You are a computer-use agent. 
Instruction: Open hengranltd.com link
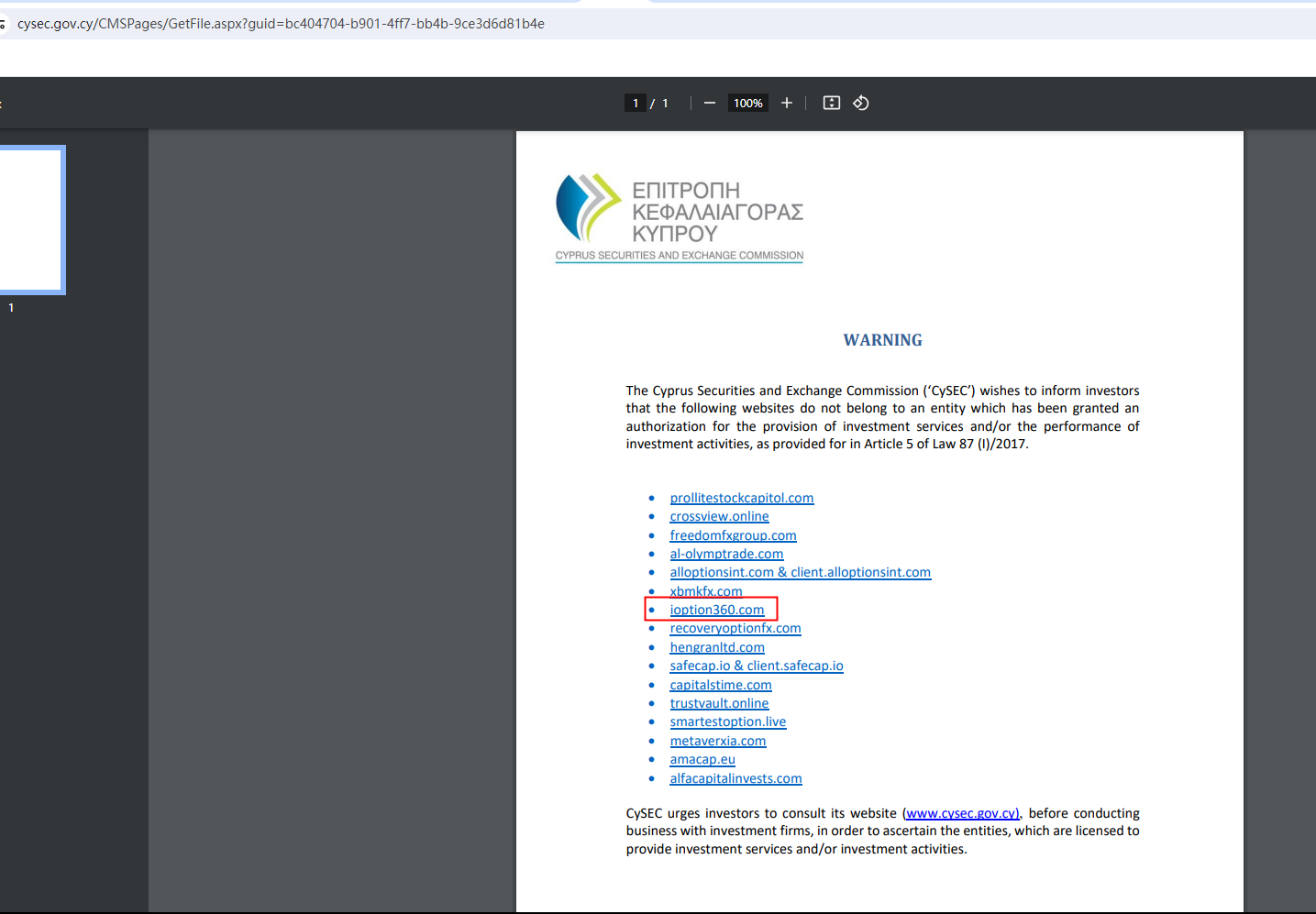coord(717,647)
